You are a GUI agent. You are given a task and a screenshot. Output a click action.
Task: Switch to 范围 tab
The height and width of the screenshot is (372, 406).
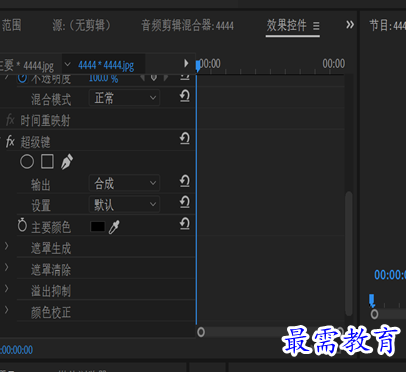pos(11,25)
